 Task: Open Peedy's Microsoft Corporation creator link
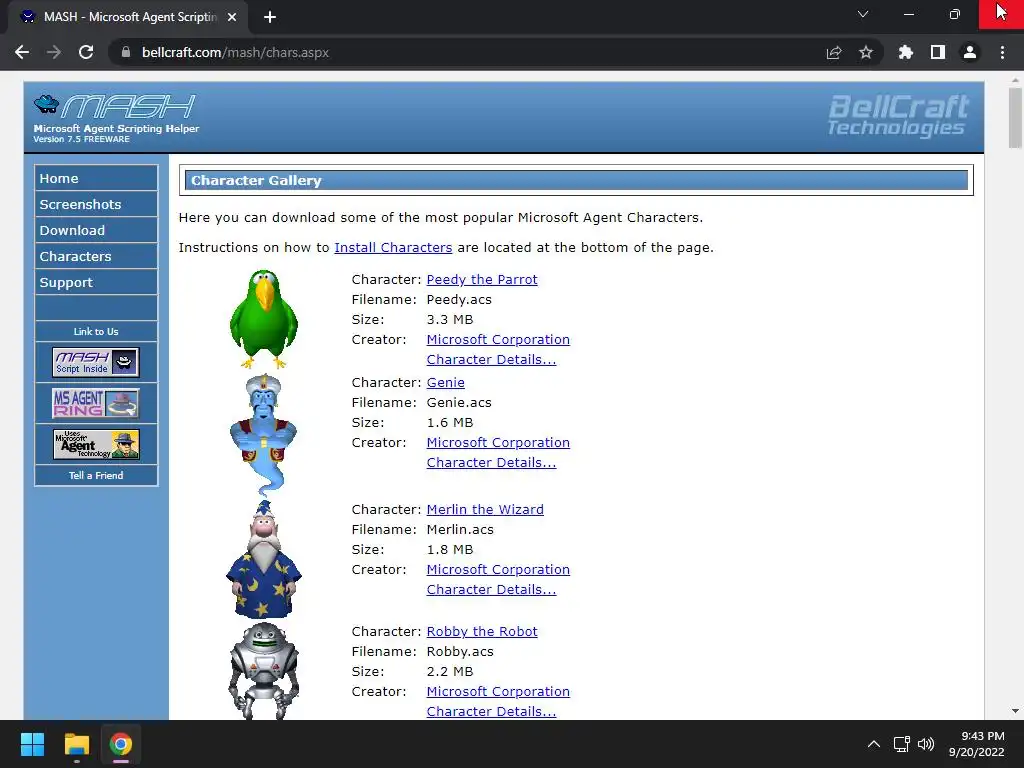498,340
